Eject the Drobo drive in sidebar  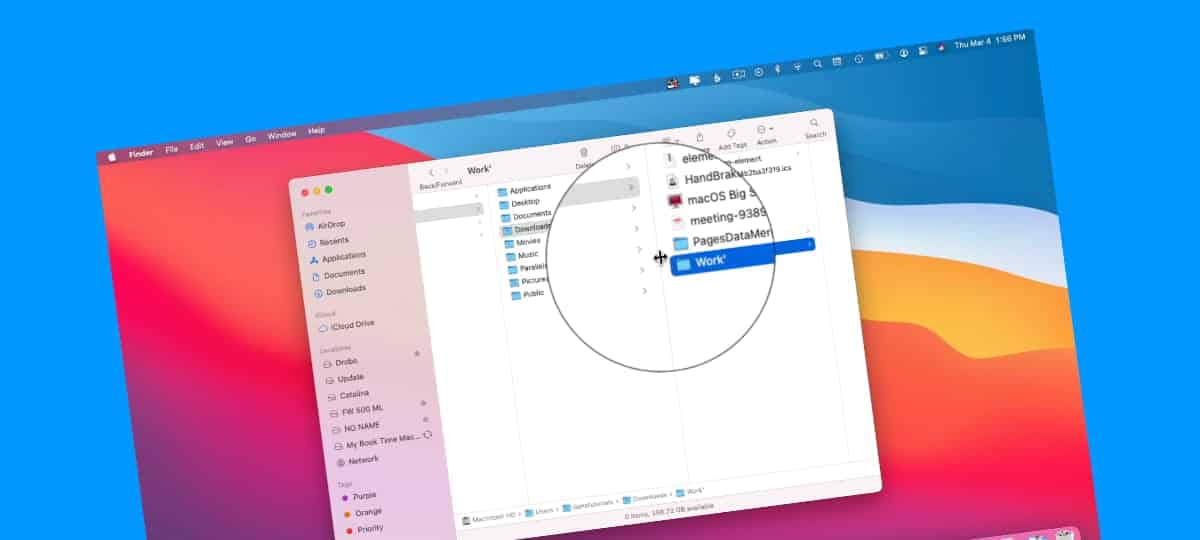(x=417, y=353)
